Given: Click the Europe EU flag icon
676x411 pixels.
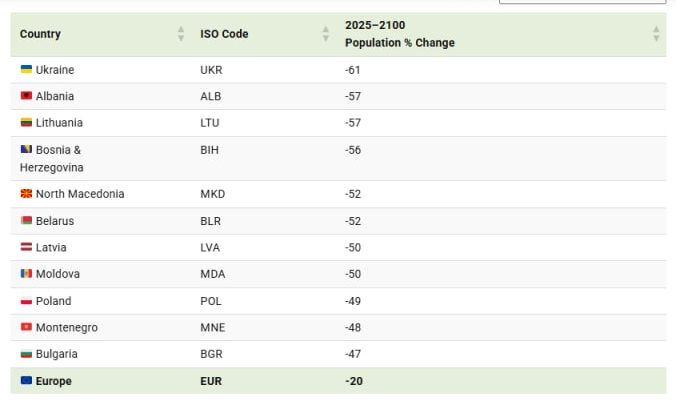Looking at the screenshot, I should tap(26, 381).
